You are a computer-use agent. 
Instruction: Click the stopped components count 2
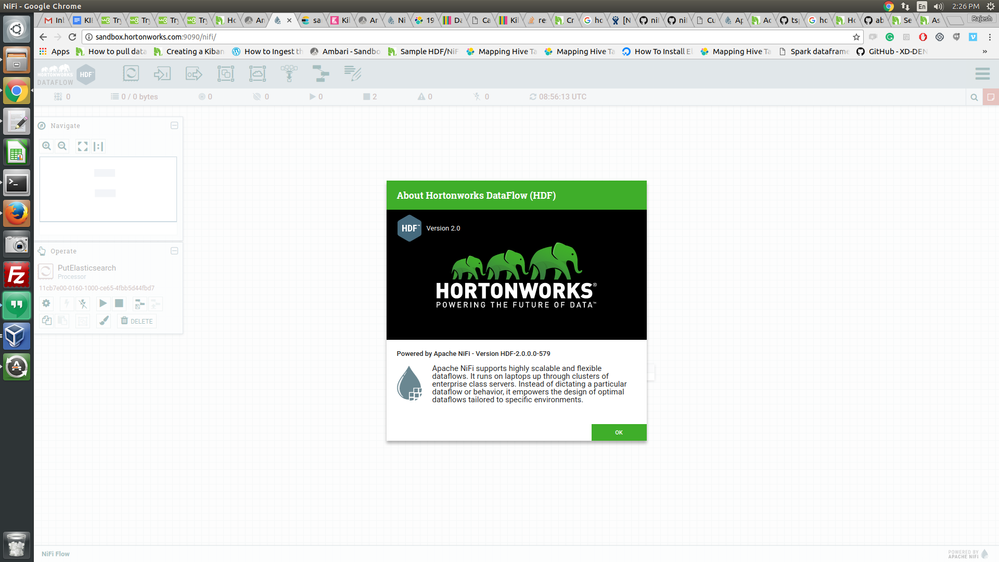370,97
